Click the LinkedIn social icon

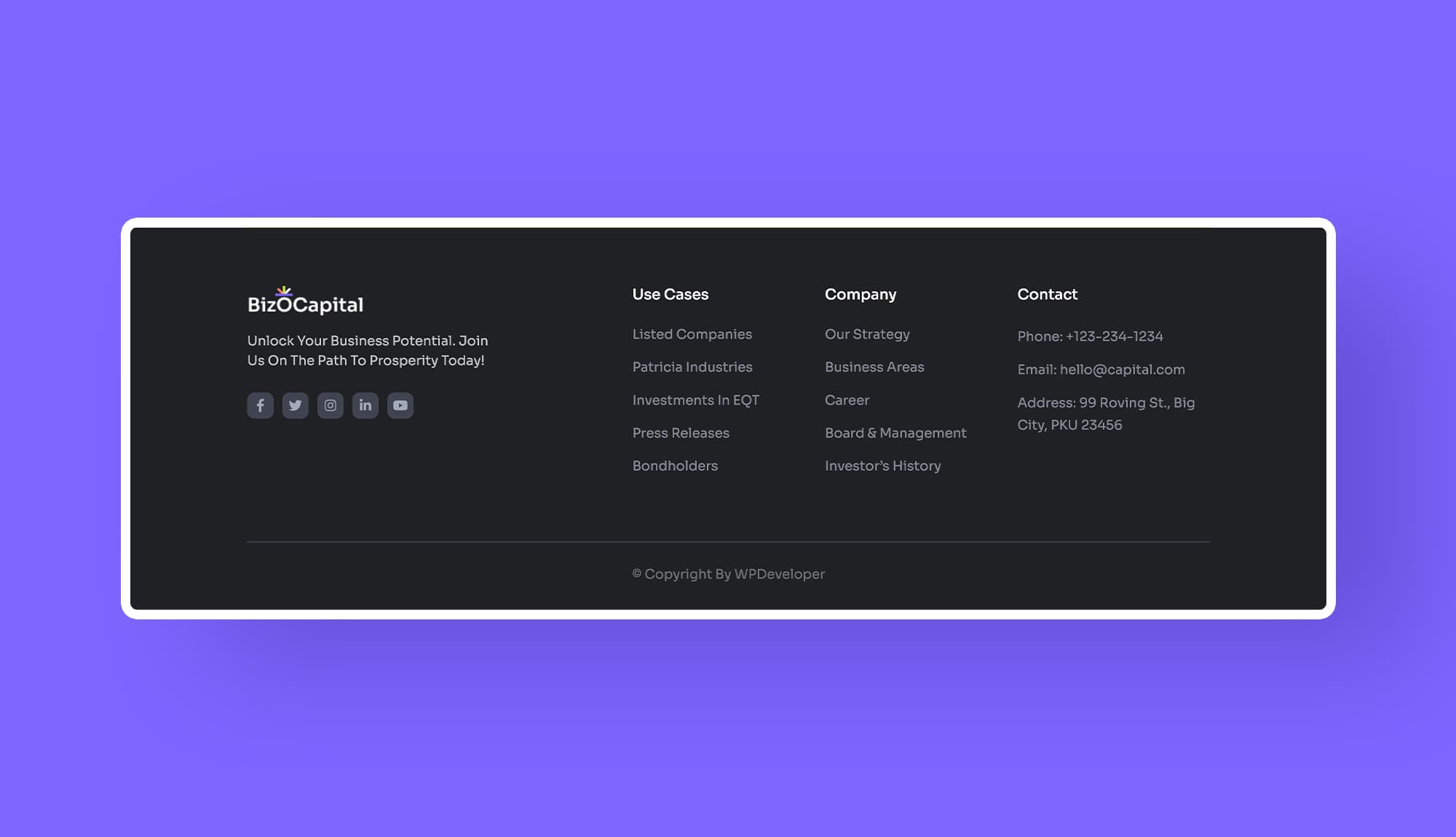click(x=365, y=405)
